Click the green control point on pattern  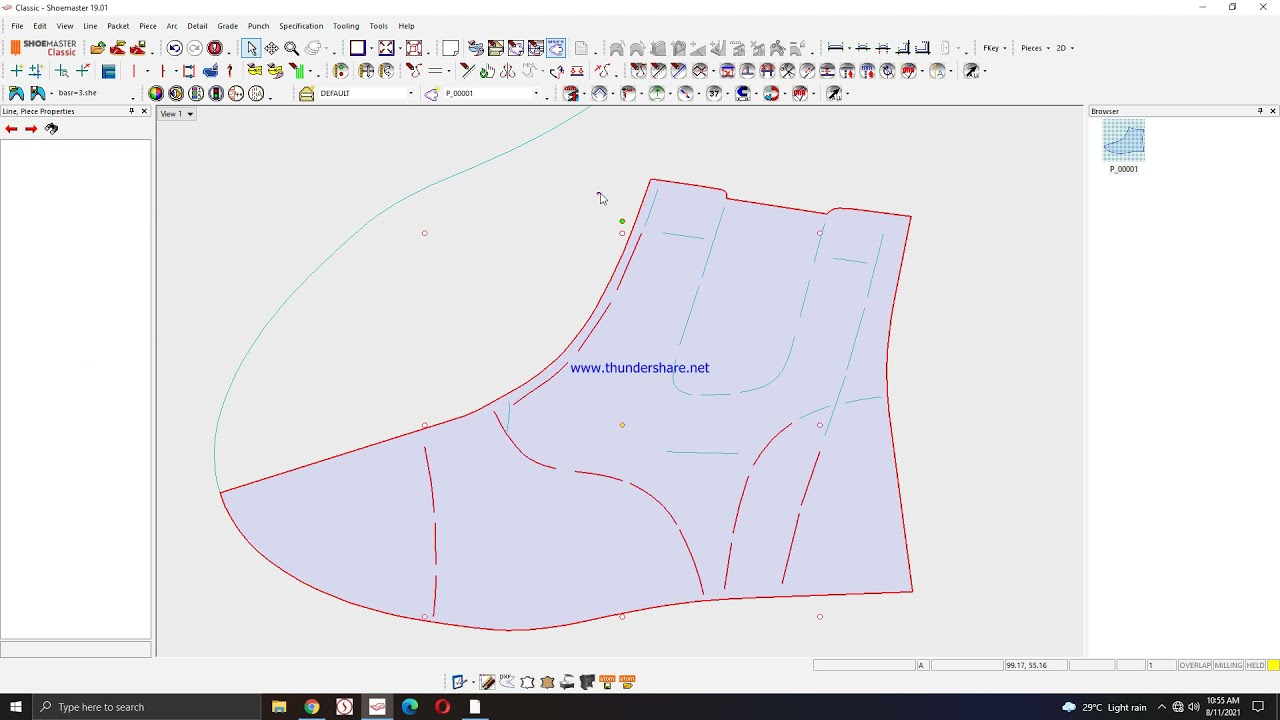(x=622, y=221)
